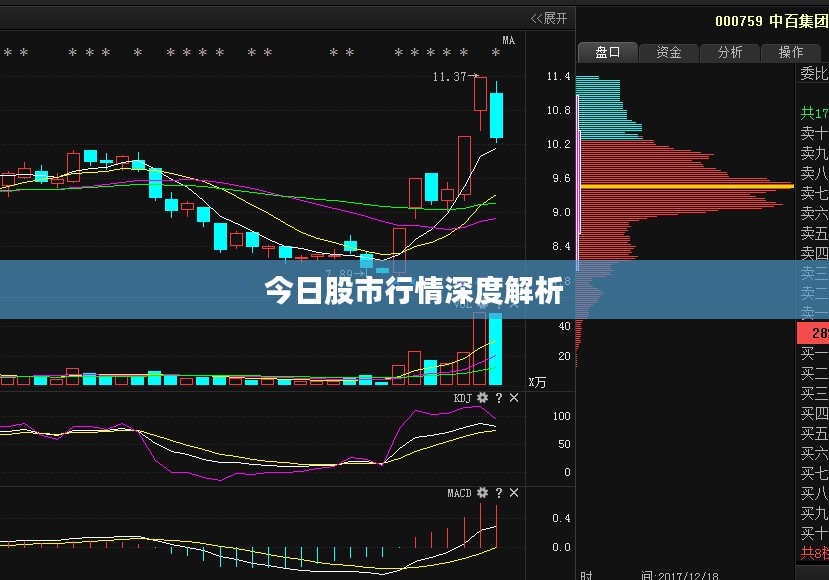Click the yellow peak line in chip distribution
829x580 pixels.
click(687, 186)
